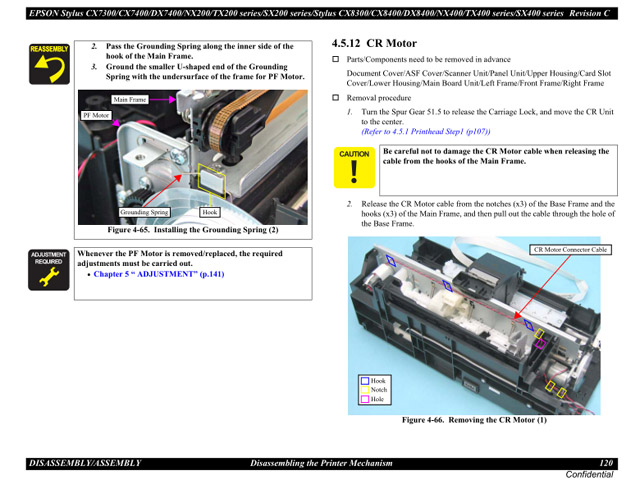Click the page number 120 in footer

(606, 463)
